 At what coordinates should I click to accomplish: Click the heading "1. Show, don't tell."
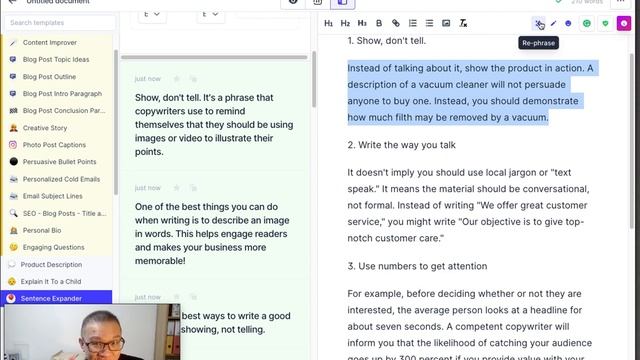point(387,41)
